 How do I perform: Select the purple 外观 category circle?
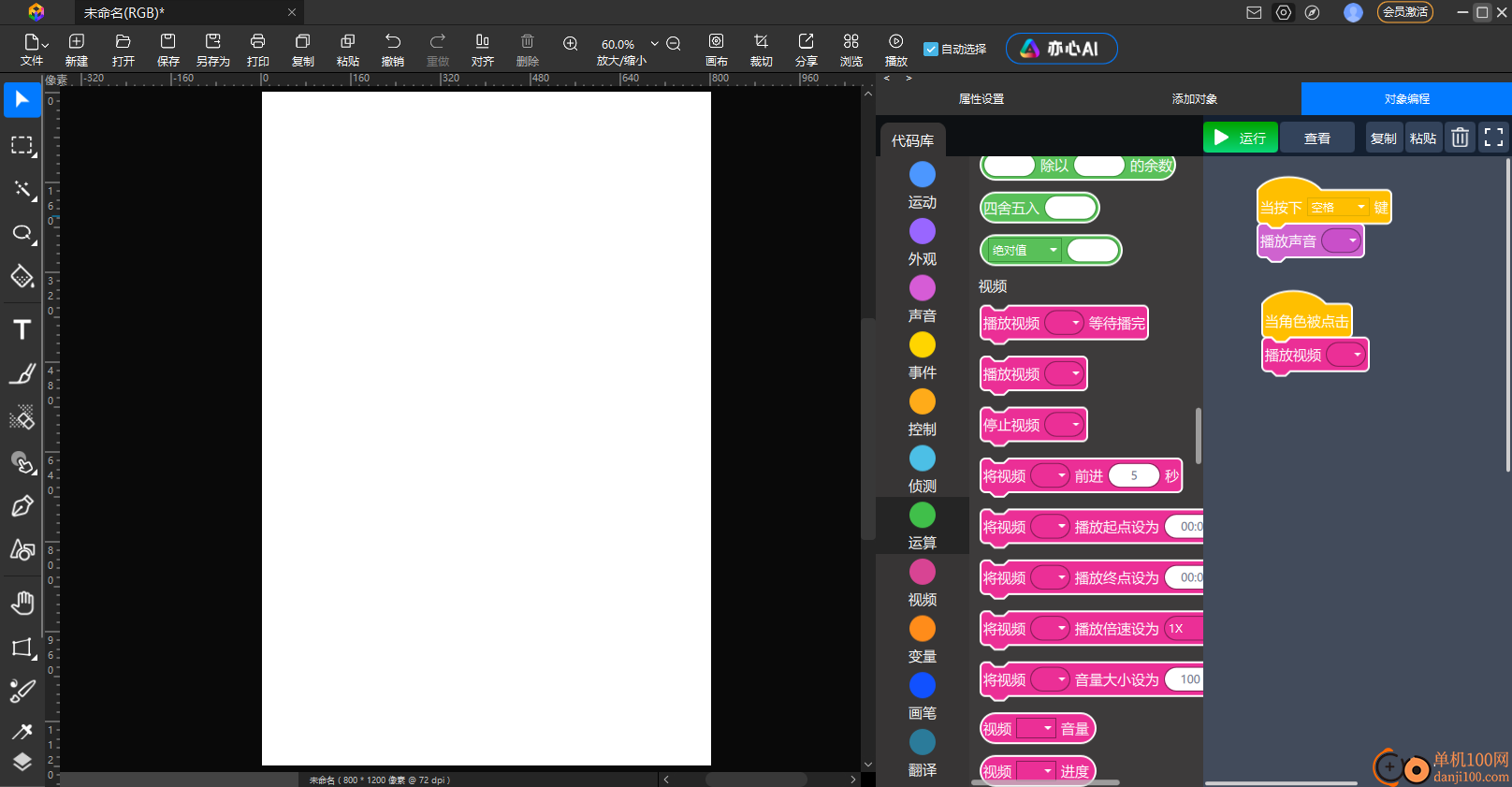tap(923, 231)
